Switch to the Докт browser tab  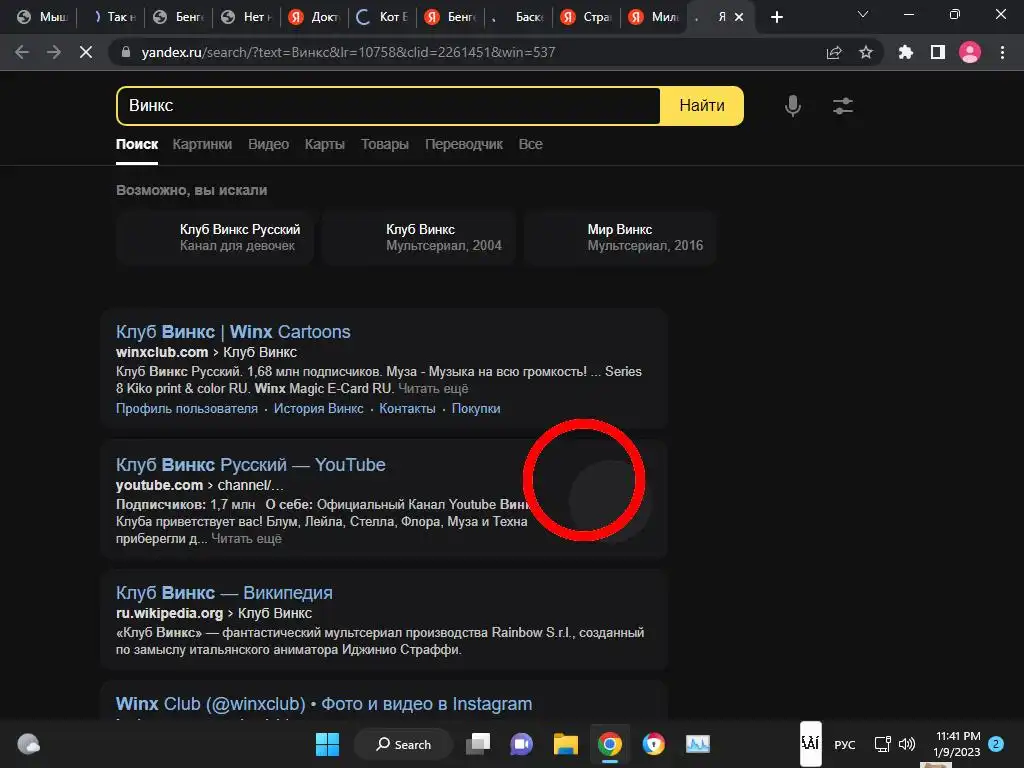point(315,17)
